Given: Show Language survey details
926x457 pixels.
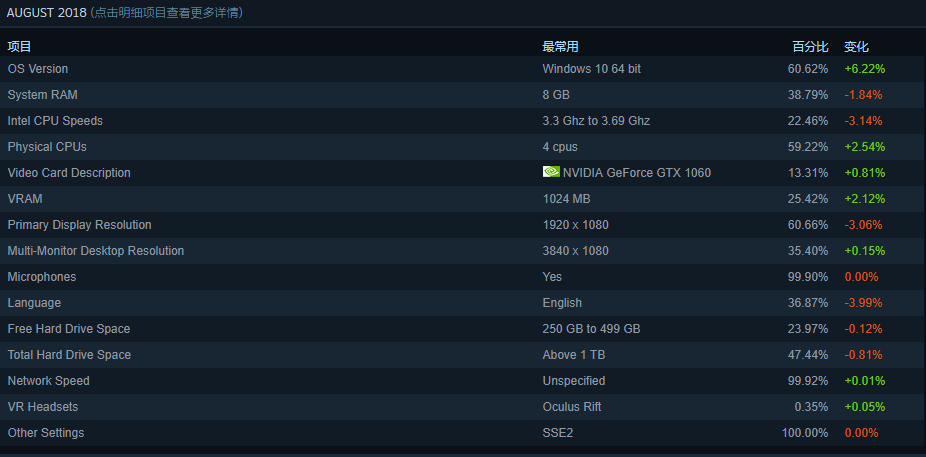Looking at the screenshot, I should [x=34, y=303].
